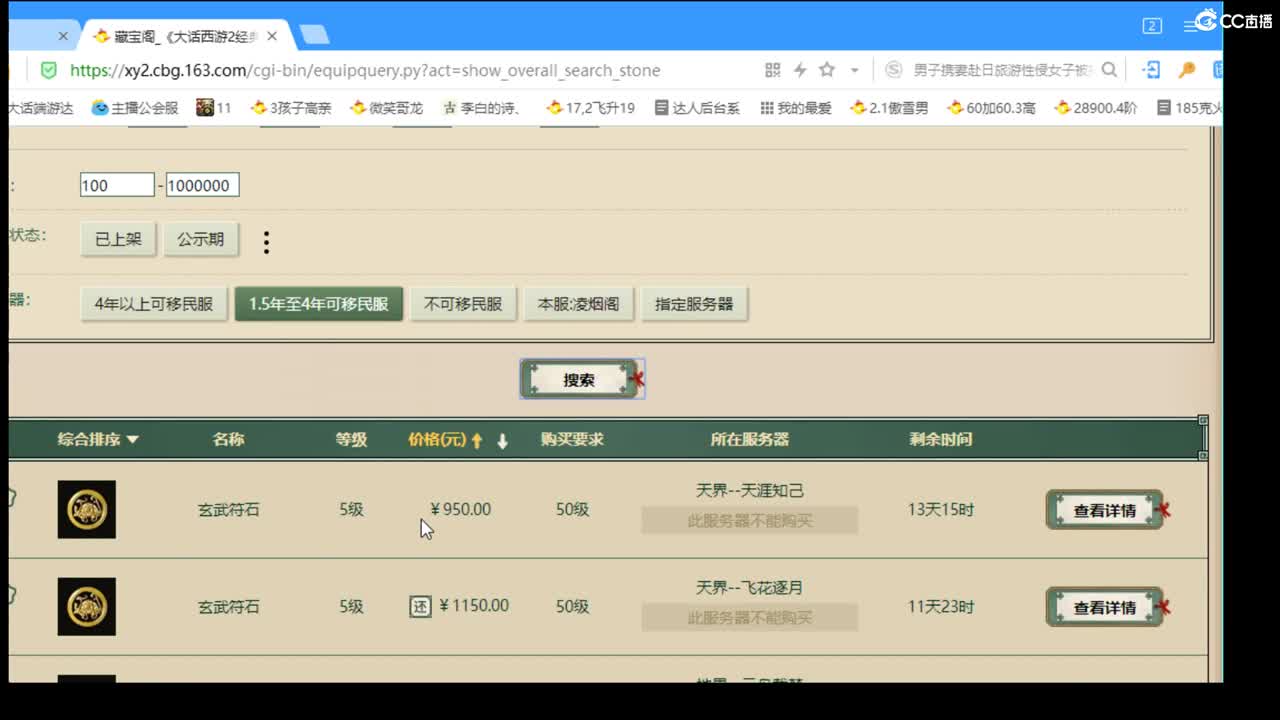Click the login arrow extension icon

tap(1152, 70)
